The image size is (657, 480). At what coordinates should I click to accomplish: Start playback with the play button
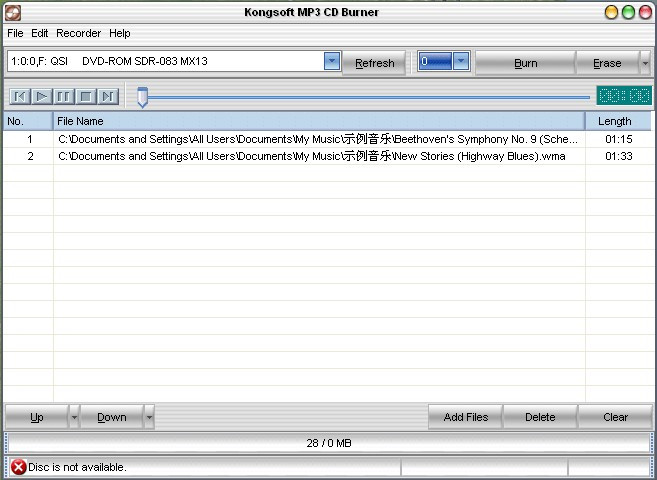[x=42, y=97]
